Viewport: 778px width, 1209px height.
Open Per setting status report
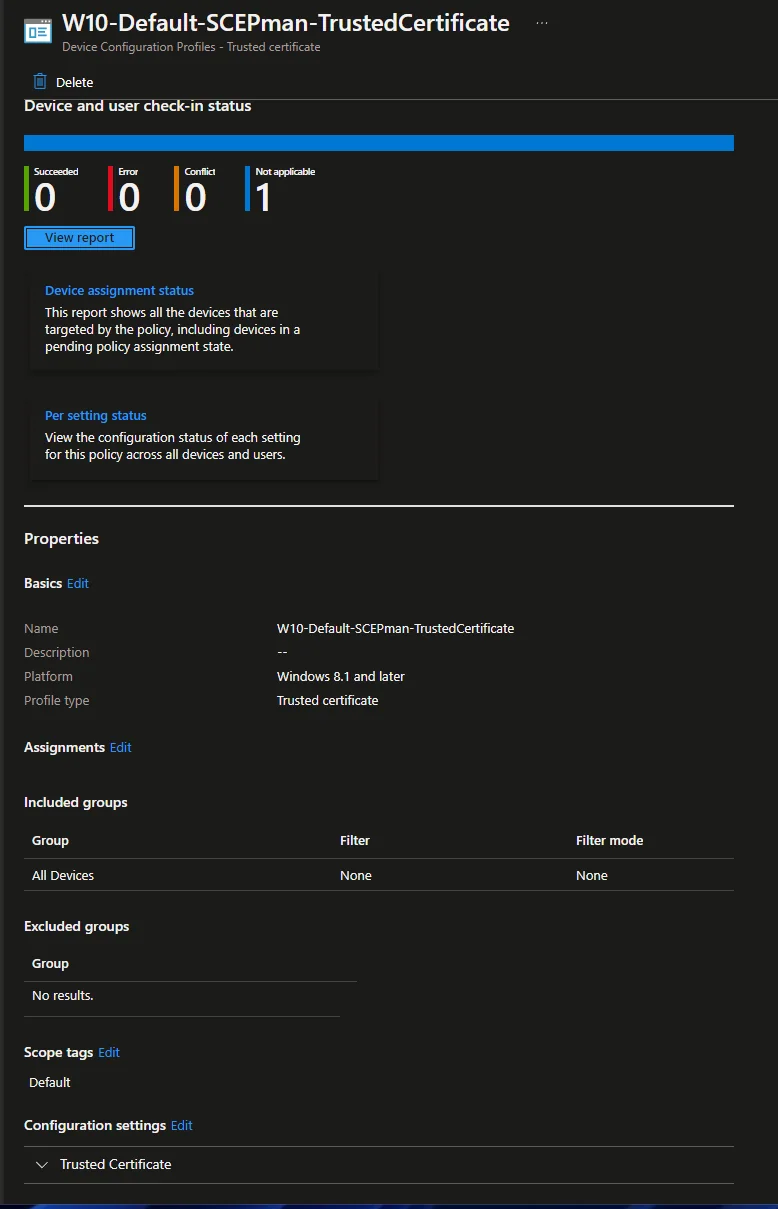coord(96,416)
